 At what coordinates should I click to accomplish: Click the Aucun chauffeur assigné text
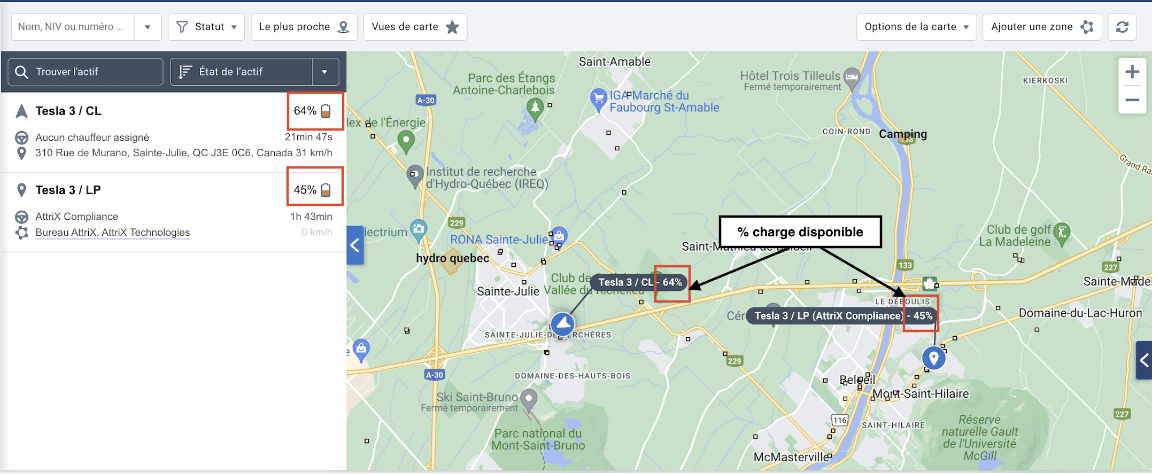point(92,137)
